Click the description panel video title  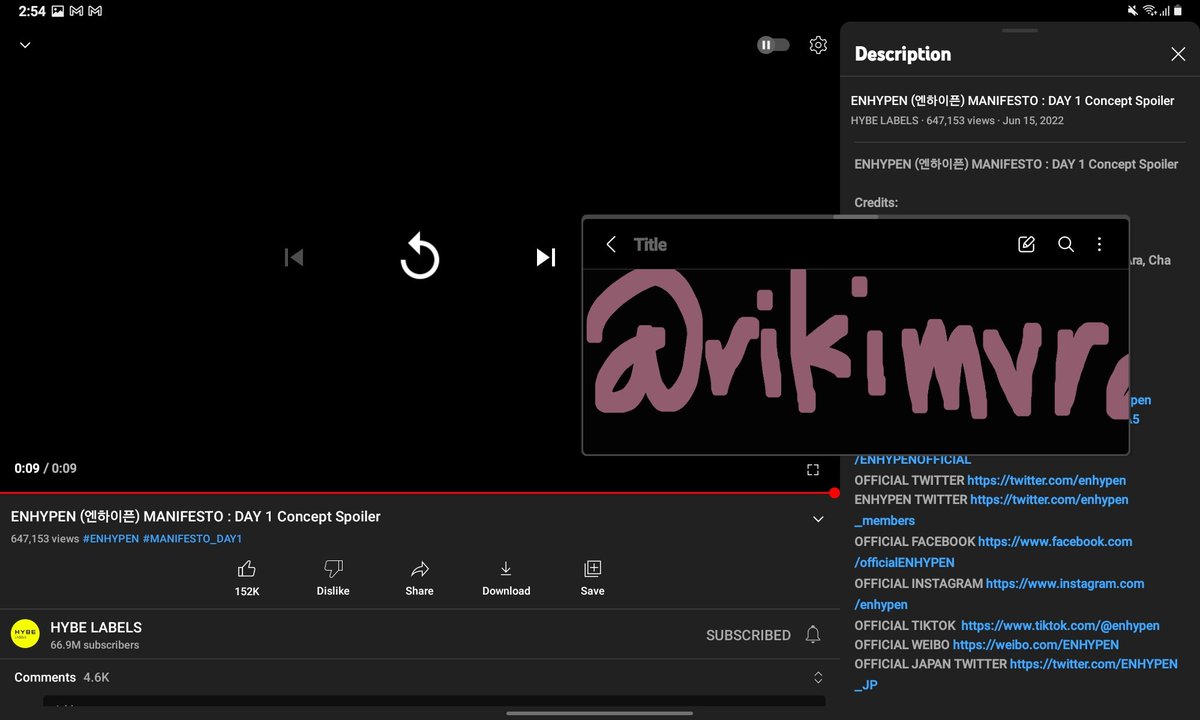pos(1012,101)
